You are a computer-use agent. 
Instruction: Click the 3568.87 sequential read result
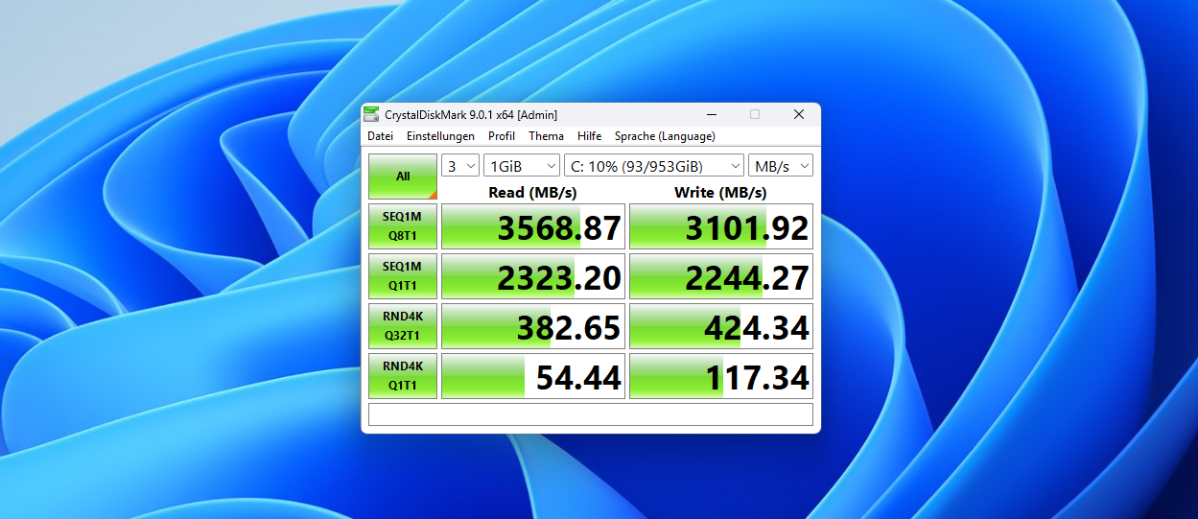533,227
